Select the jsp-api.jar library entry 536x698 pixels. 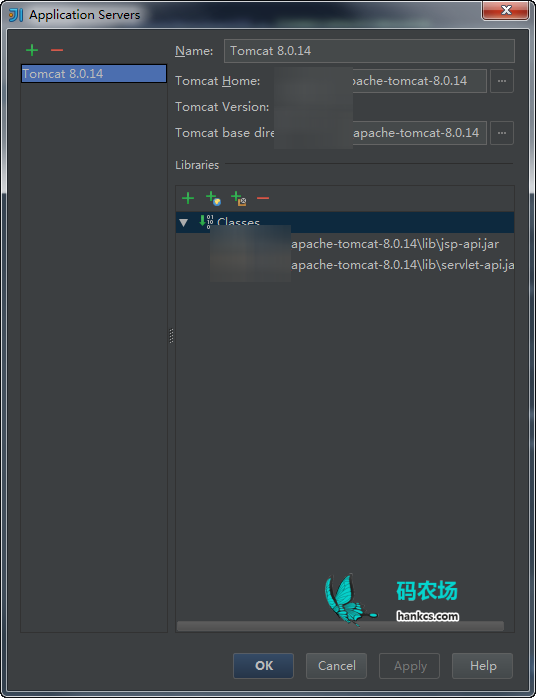[361, 244]
